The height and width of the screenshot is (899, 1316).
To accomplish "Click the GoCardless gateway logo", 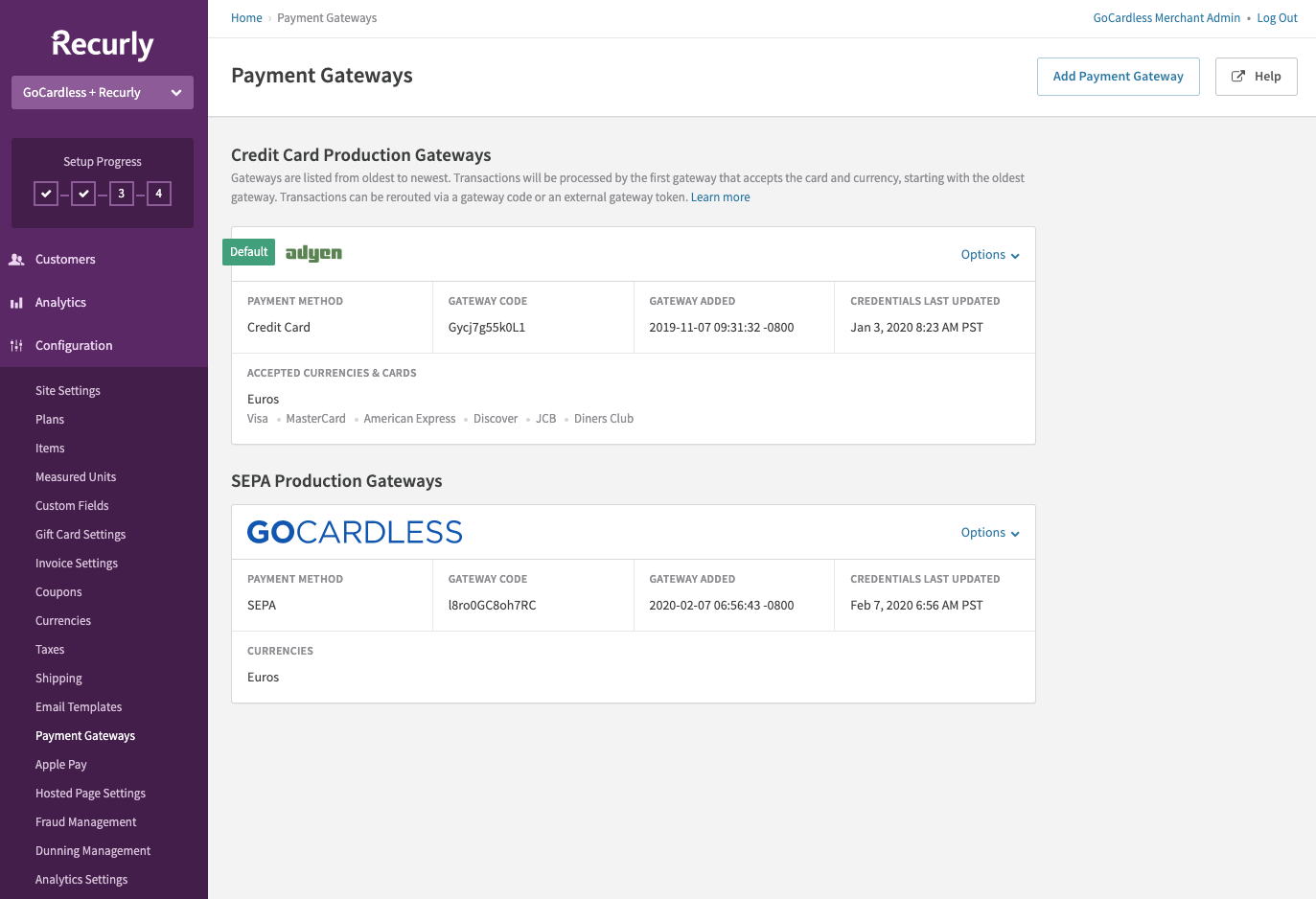I will 355,532.
